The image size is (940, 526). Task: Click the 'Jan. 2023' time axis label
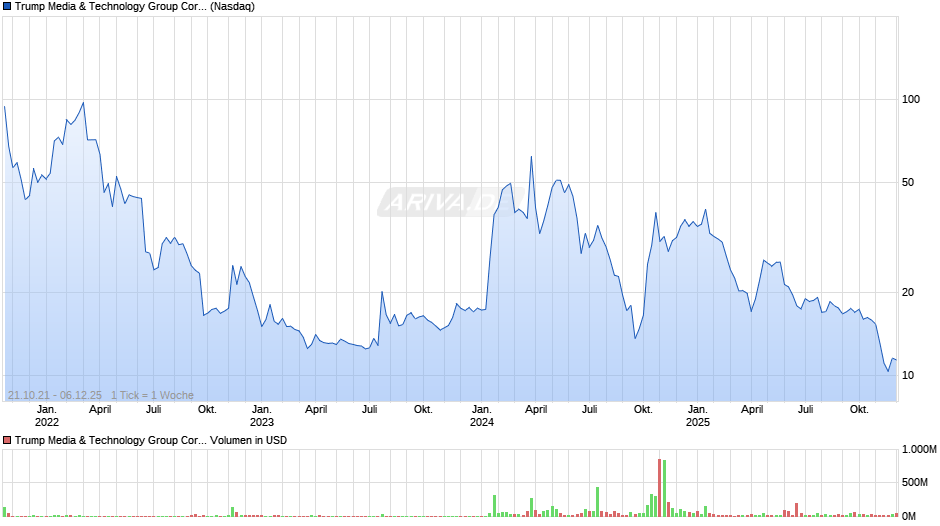tap(261, 416)
